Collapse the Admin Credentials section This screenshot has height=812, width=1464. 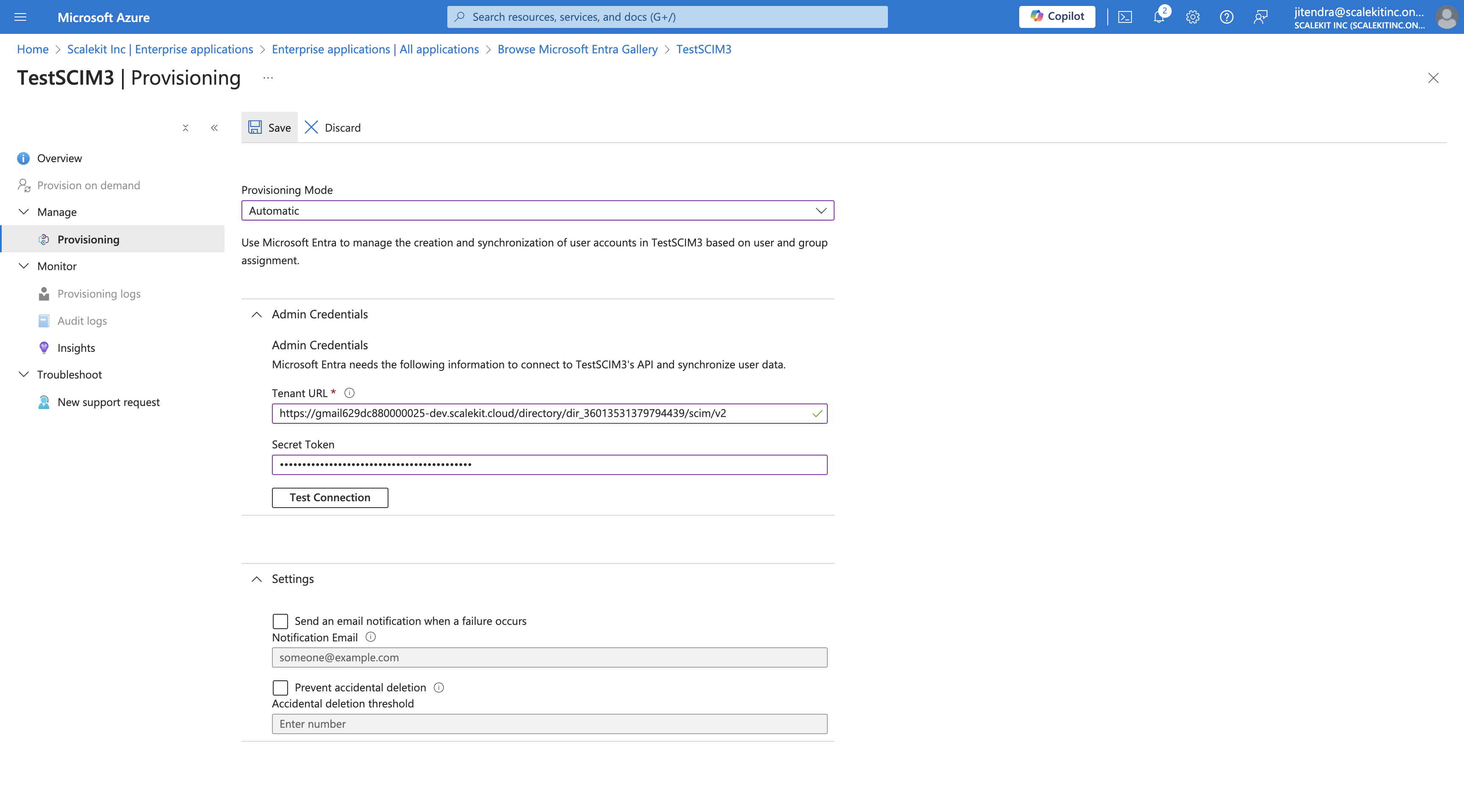tap(257, 315)
